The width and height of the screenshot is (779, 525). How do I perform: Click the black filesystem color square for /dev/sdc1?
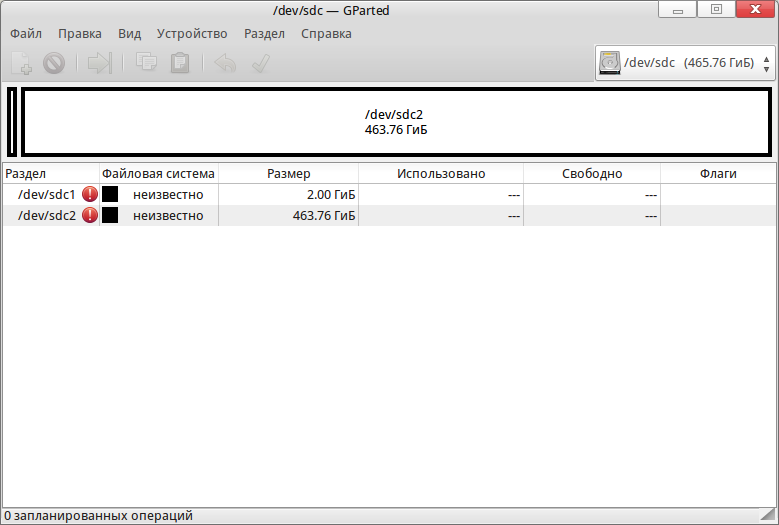110,194
